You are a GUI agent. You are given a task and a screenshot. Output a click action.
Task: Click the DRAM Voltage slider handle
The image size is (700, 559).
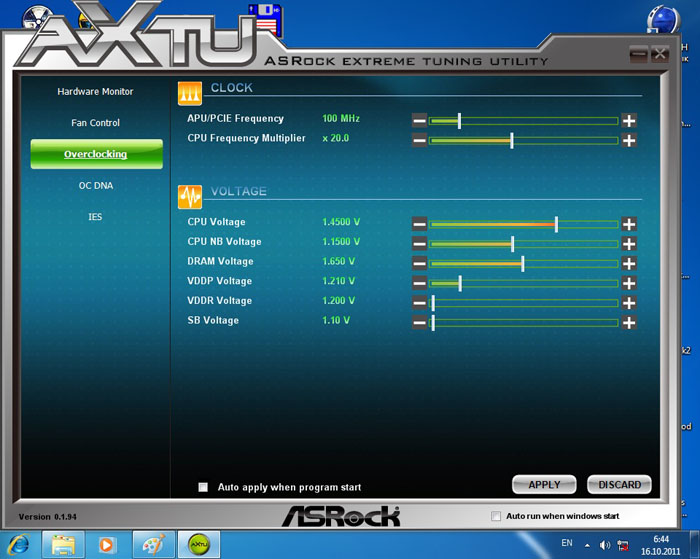click(523, 263)
